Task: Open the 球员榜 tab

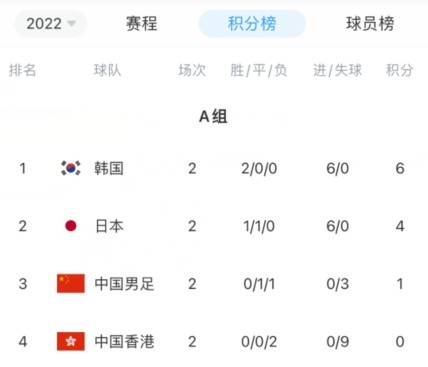Action: coord(370,24)
